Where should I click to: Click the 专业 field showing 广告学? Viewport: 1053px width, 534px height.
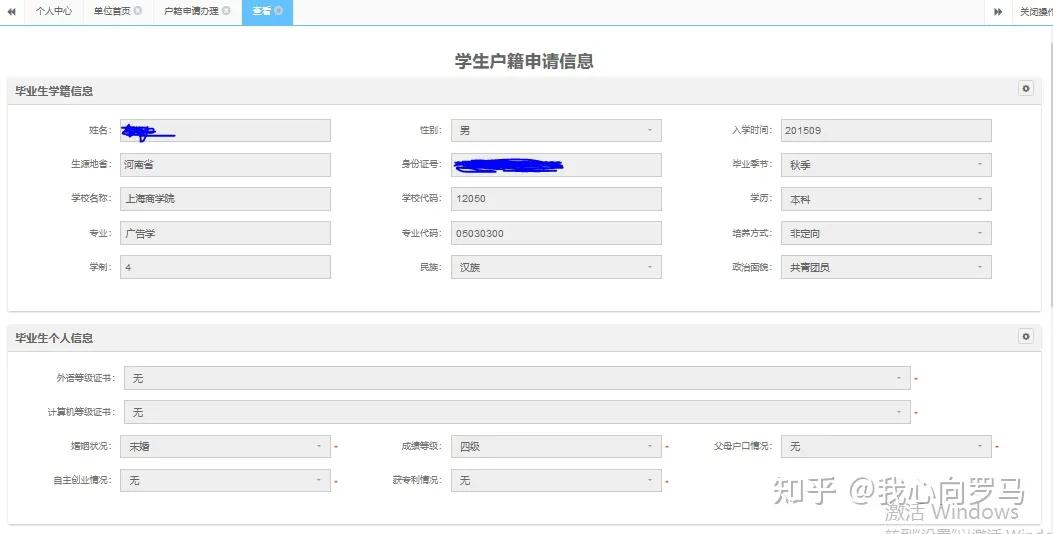click(x=226, y=233)
